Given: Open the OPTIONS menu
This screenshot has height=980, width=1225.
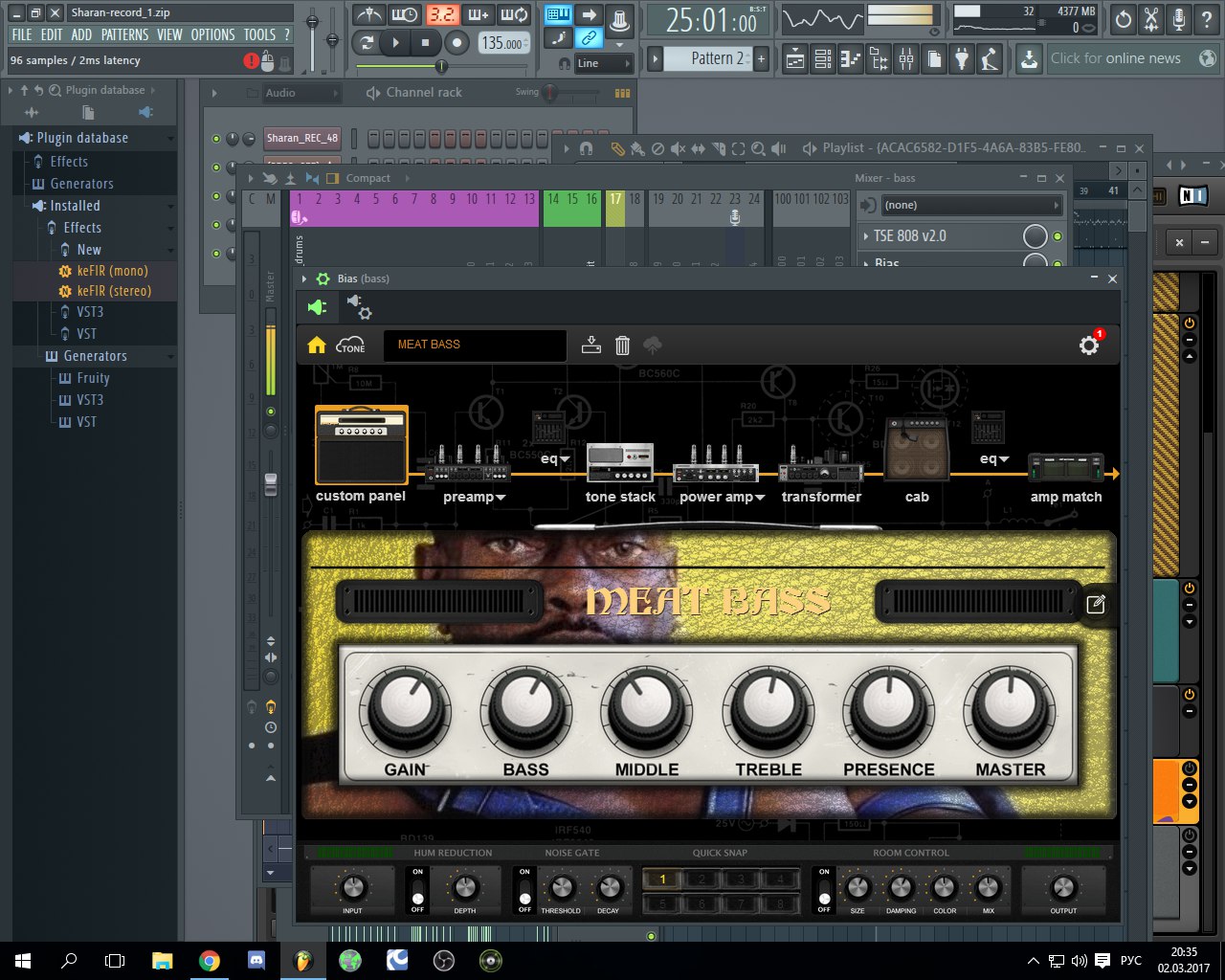Looking at the screenshot, I should pos(212,34).
